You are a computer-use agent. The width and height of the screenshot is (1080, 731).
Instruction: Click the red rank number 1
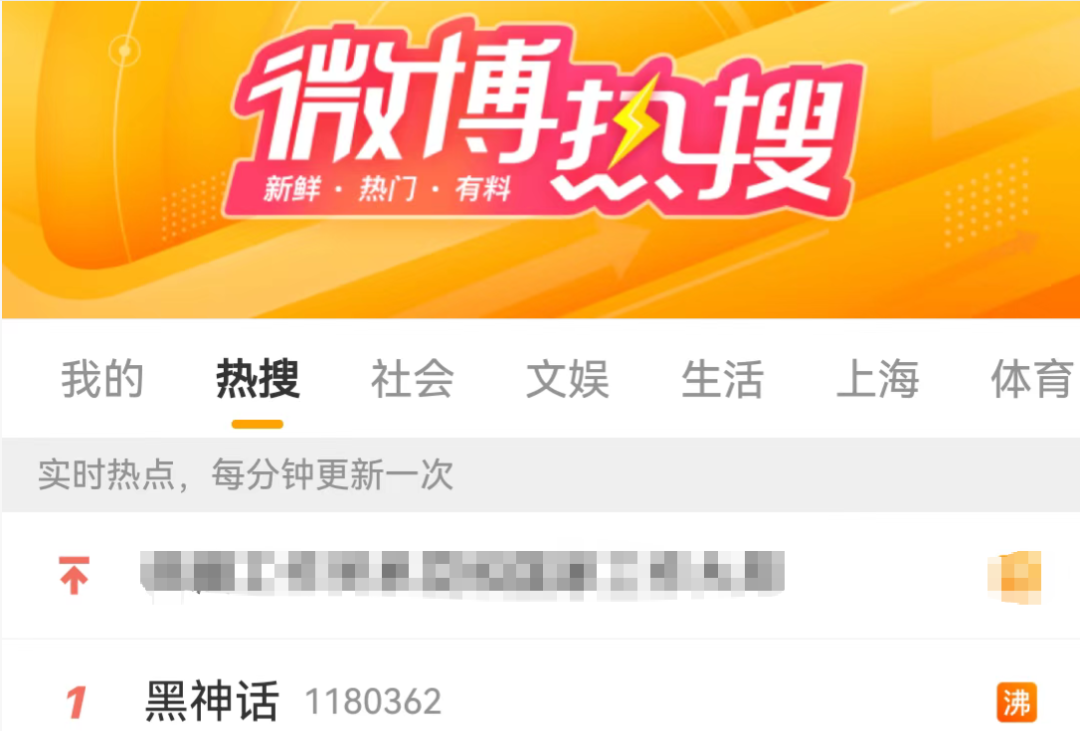76,703
